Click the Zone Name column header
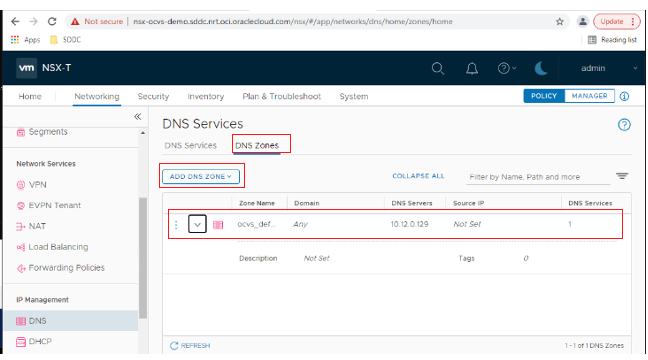Image resolution: width=648 pixels, height=360 pixels. 257,203
